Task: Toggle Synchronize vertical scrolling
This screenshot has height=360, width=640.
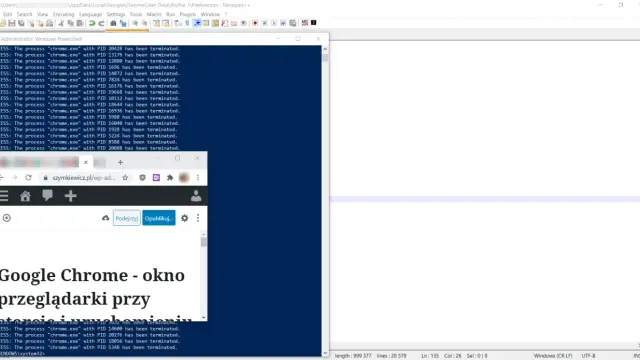Action: click(x=156, y=23)
